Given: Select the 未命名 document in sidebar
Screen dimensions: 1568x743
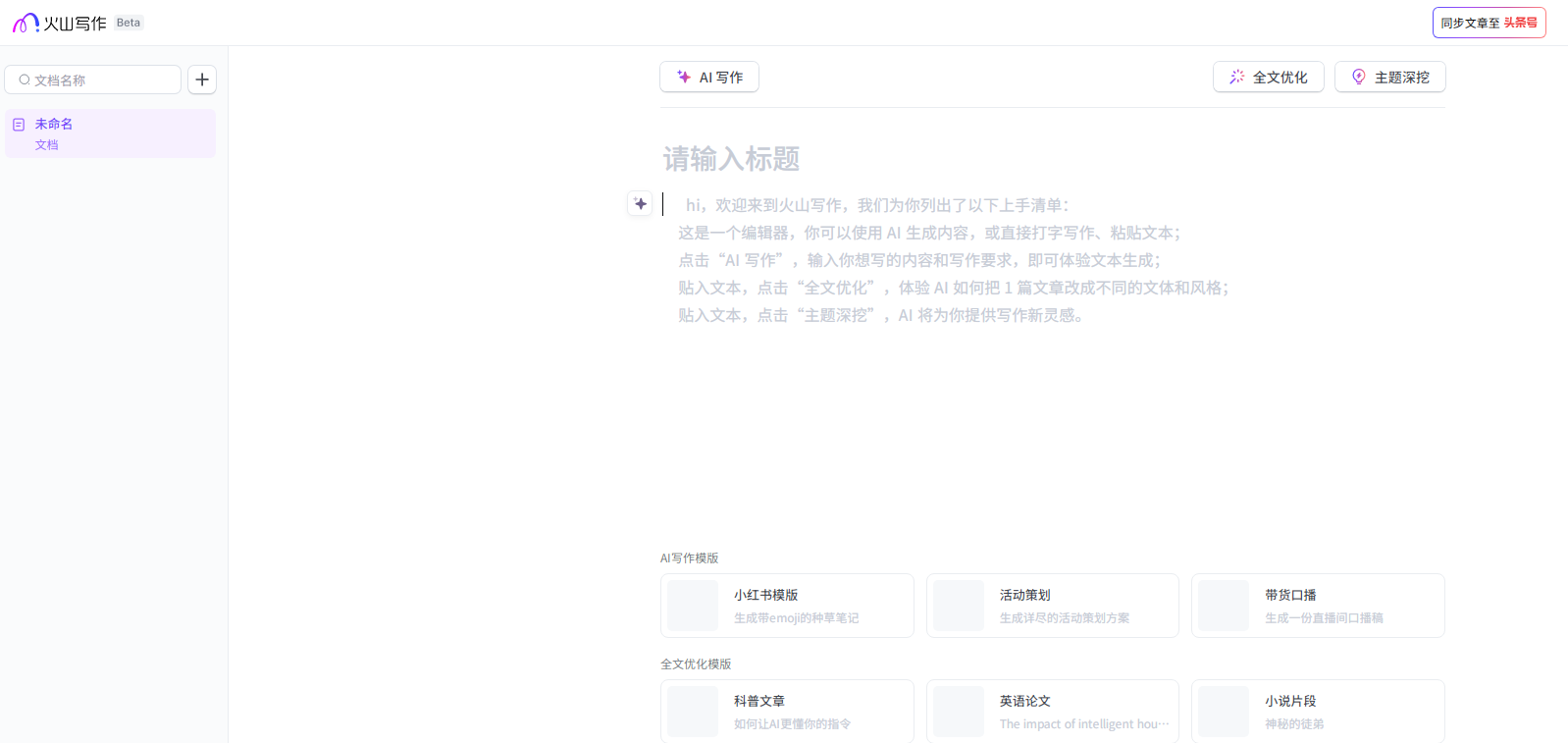Looking at the screenshot, I should 110,133.
